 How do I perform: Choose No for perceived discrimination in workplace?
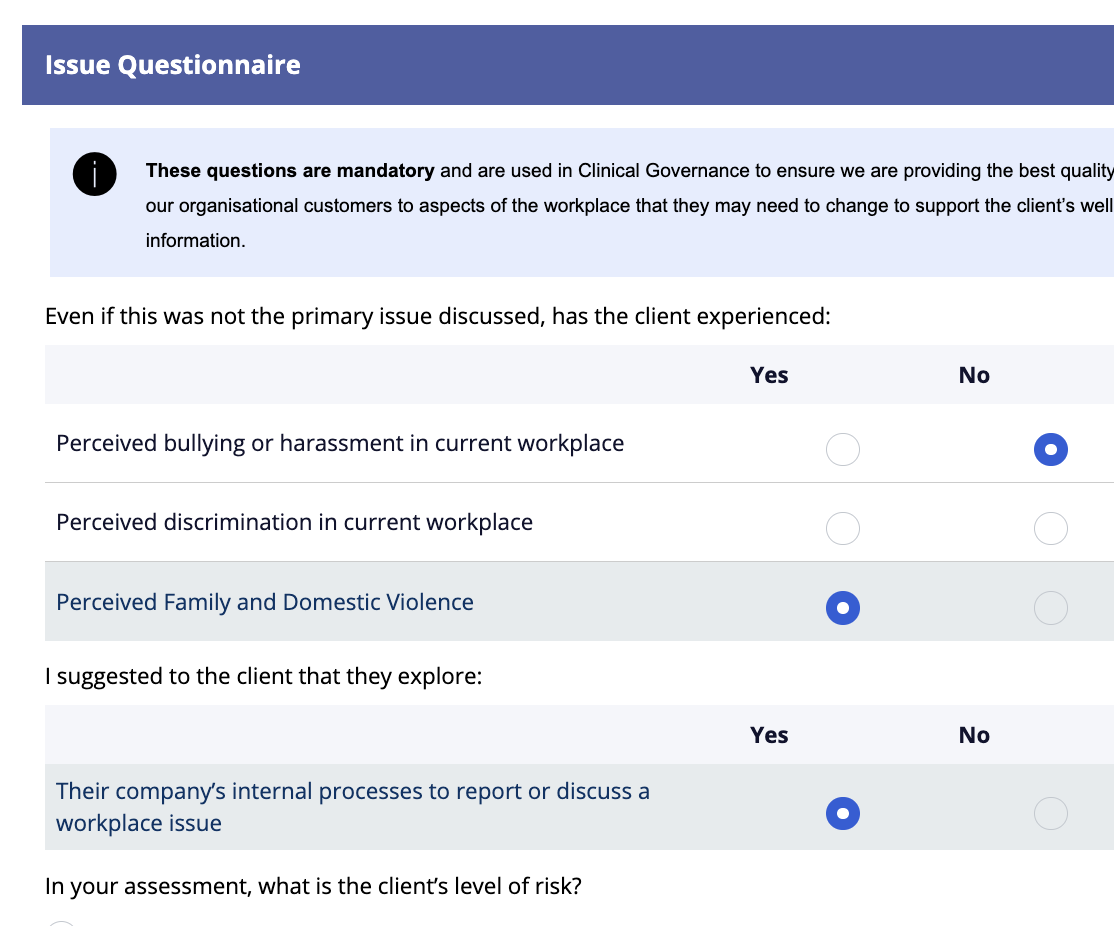click(1050, 528)
